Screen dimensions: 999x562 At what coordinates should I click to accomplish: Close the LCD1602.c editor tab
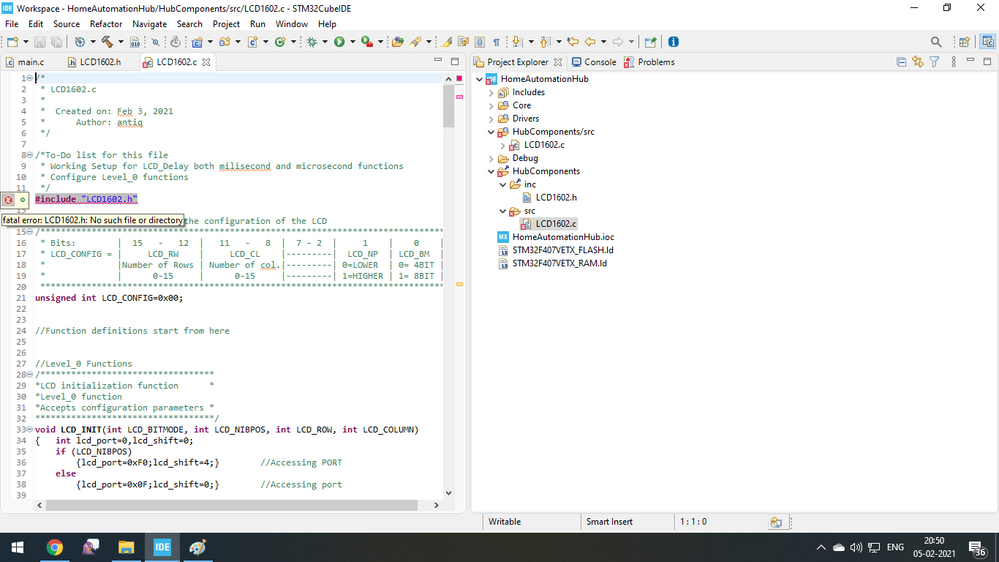(x=206, y=62)
